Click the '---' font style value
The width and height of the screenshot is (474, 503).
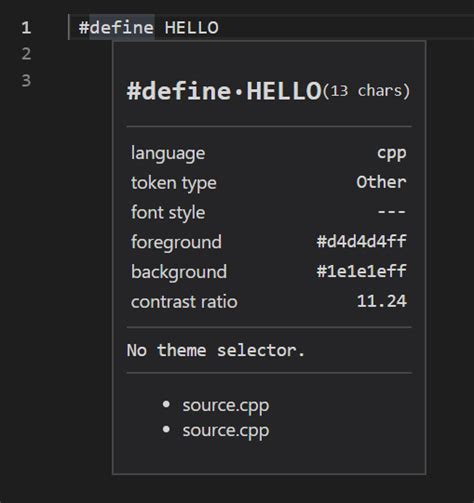(x=392, y=212)
